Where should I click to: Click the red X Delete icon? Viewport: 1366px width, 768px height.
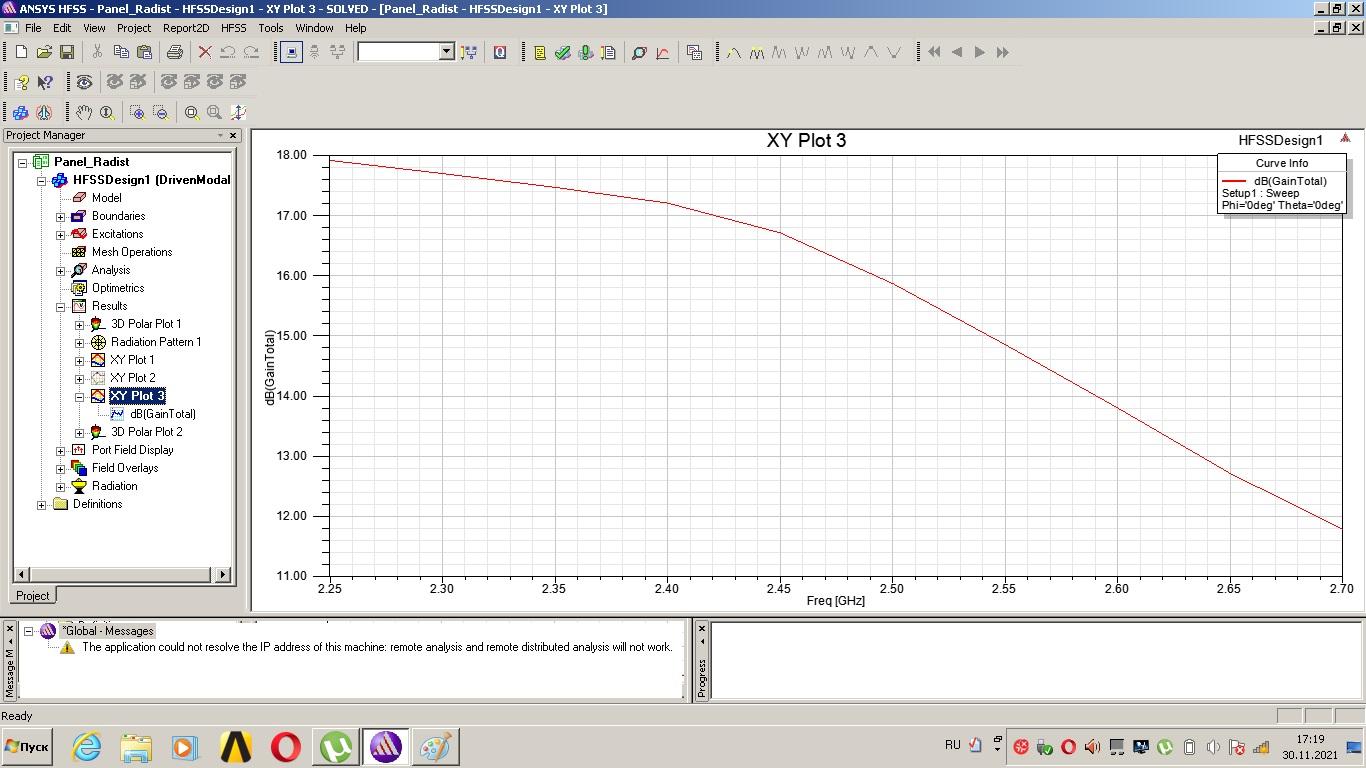pyautogui.click(x=205, y=52)
